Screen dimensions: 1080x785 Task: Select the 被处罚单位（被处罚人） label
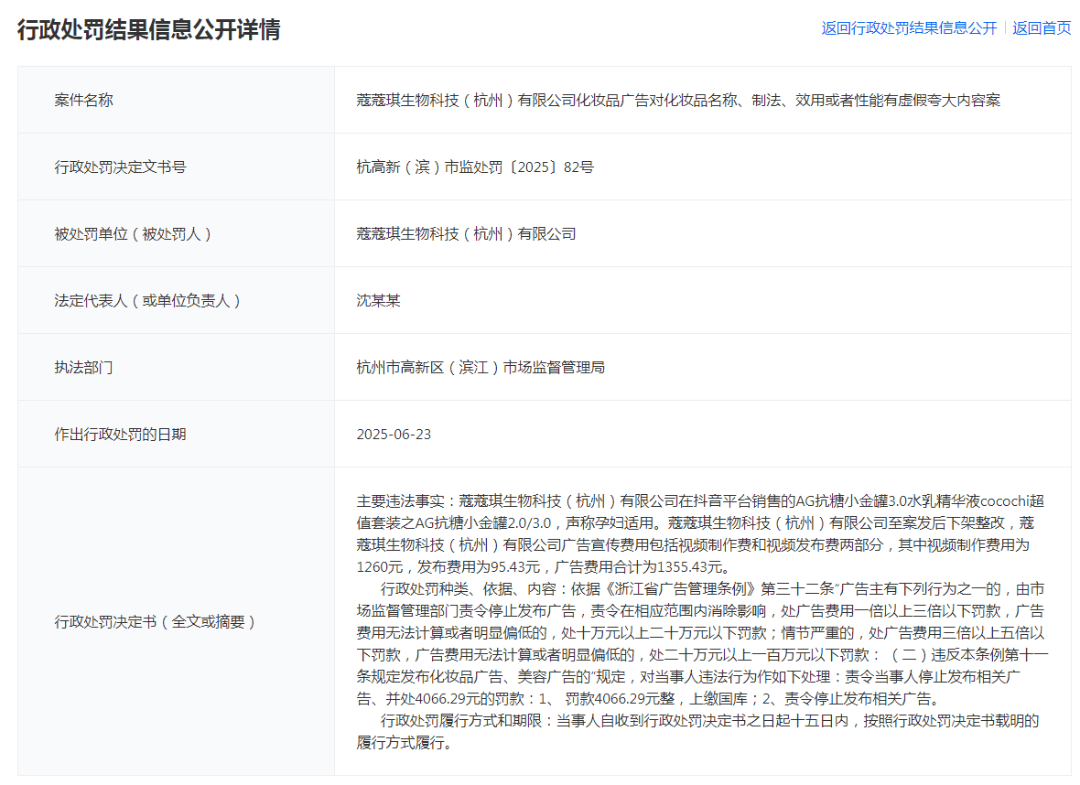tap(133, 234)
